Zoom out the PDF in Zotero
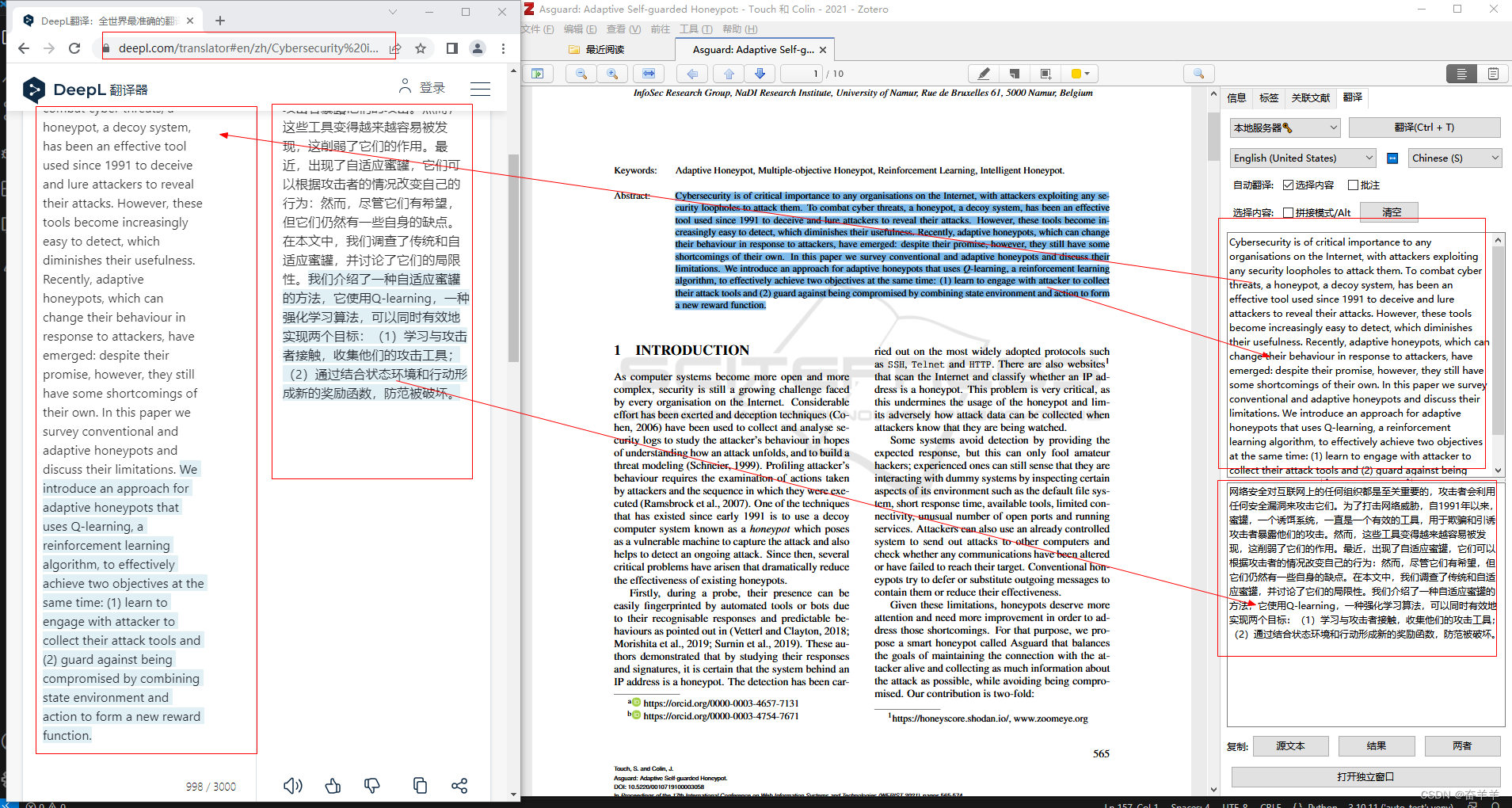The width and height of the screenshot is (1512, 808). tap(581, 74)
